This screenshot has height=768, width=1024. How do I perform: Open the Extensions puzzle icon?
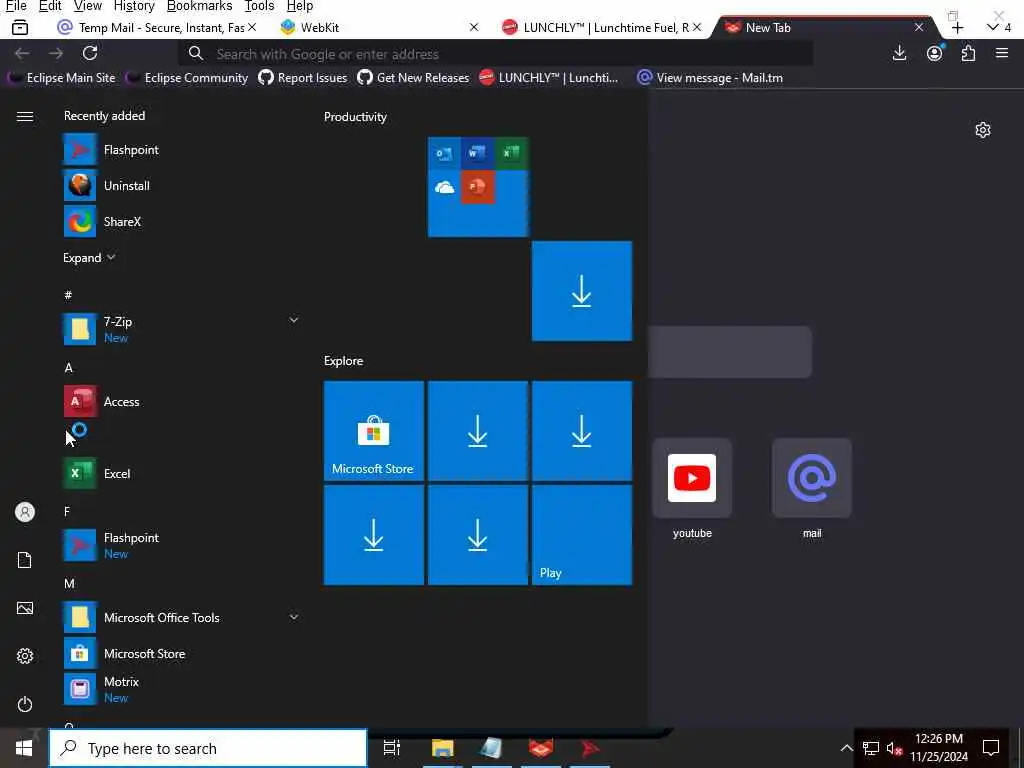[x=968, y=54]
